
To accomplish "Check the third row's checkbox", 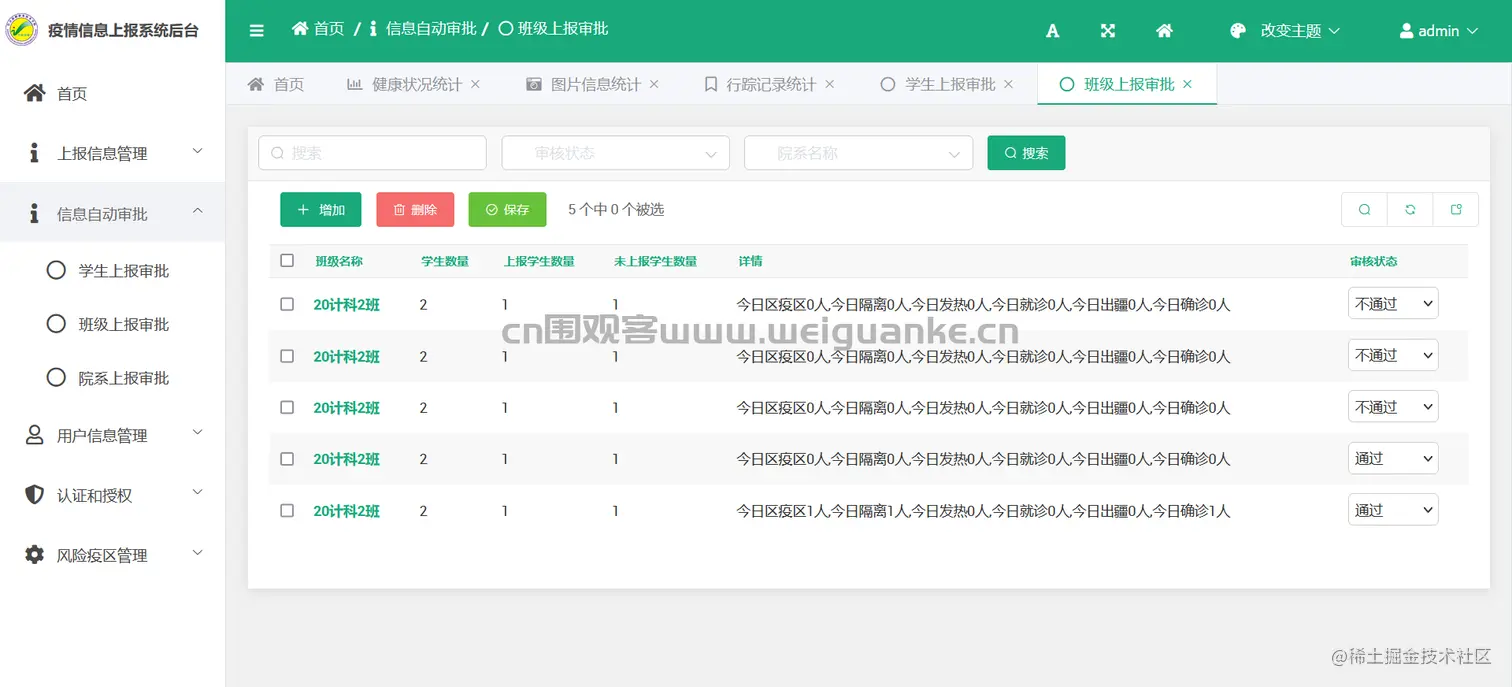I will coord(287,407).
